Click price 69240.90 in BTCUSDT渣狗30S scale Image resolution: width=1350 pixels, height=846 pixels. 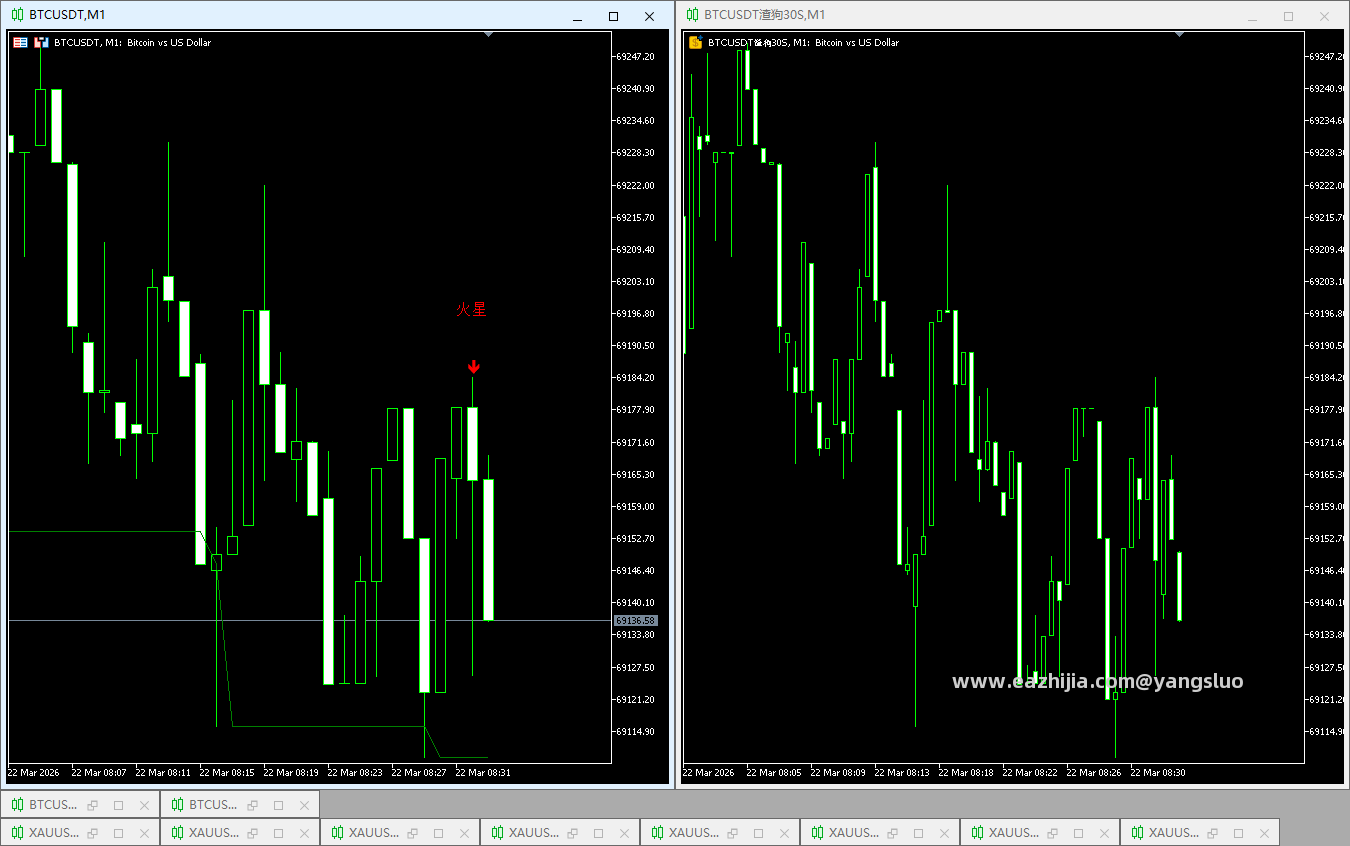(x=1328, y=89)
